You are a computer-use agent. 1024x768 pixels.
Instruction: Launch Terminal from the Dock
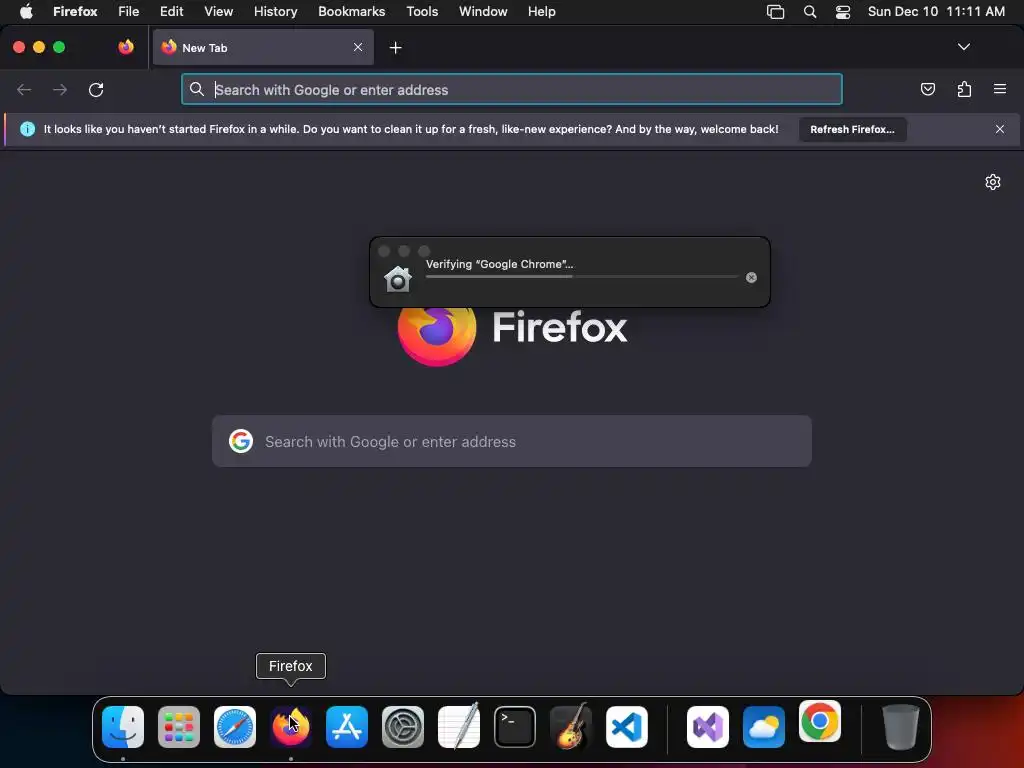[515, 727]
